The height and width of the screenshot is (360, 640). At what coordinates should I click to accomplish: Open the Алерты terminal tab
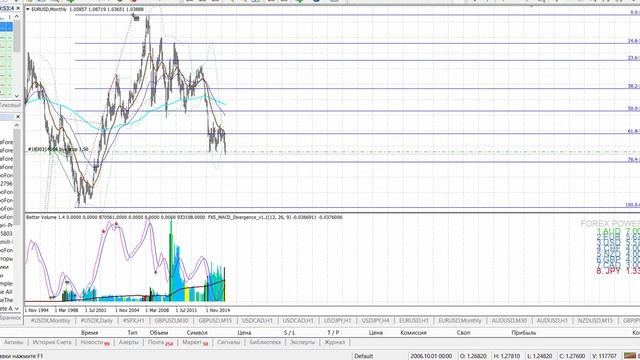pyautogui.click(x=129, y=342)
